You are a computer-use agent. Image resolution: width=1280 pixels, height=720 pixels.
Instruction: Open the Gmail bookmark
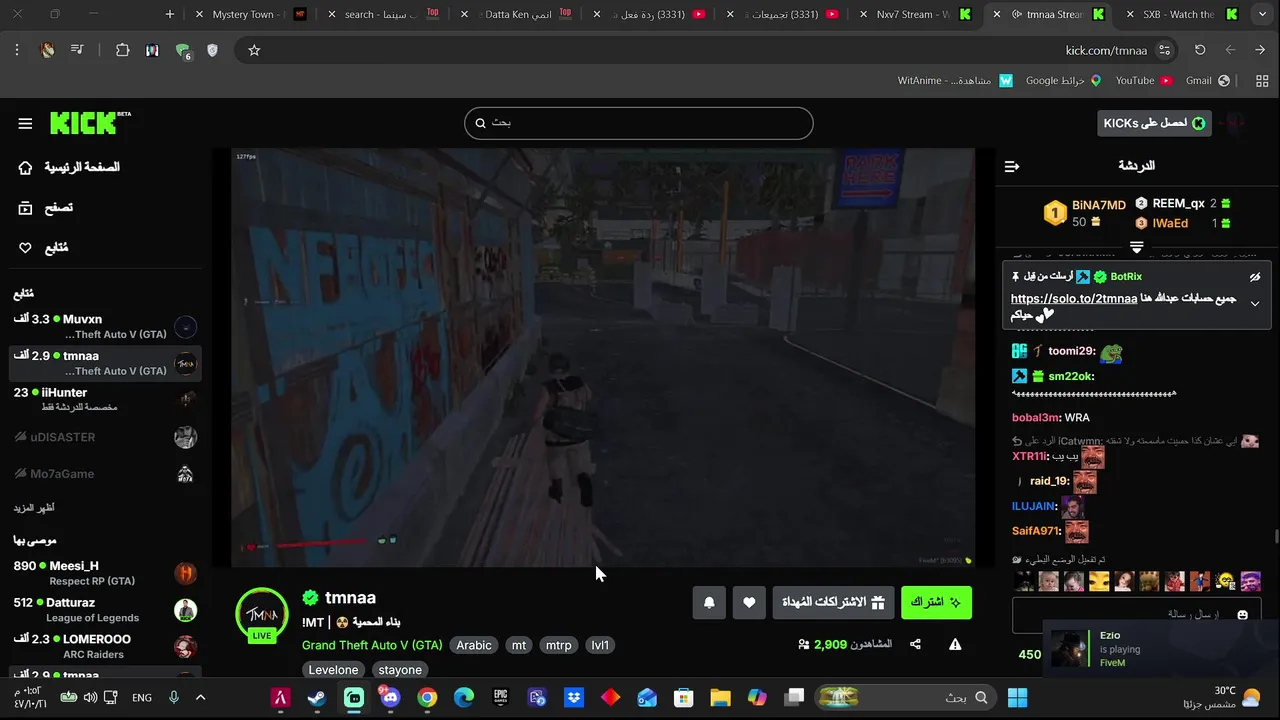tap(1207, 80)
